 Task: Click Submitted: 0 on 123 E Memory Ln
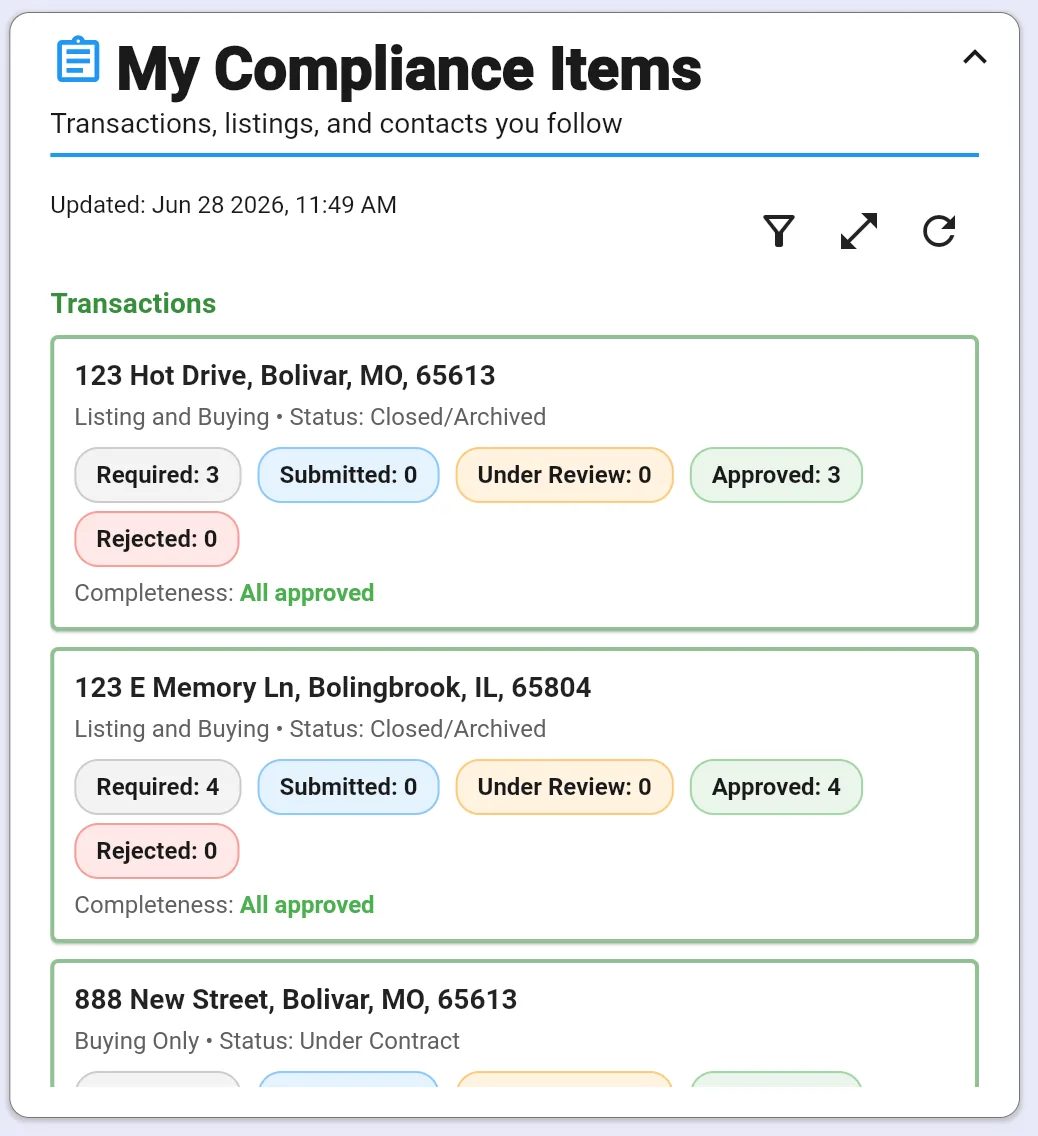[x=348, y=787]
